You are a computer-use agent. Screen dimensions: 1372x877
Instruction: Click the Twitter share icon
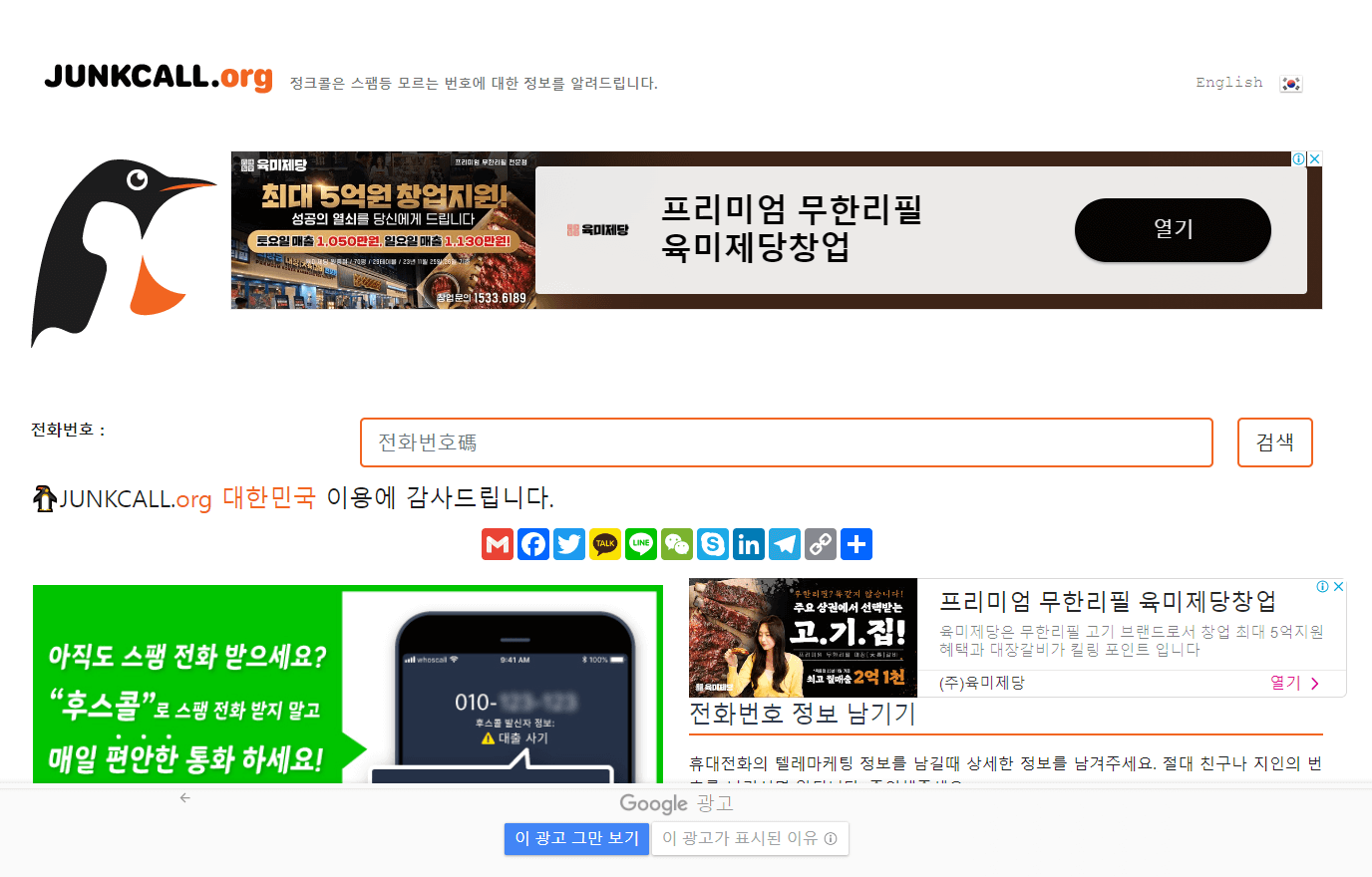tap(569, 544)
